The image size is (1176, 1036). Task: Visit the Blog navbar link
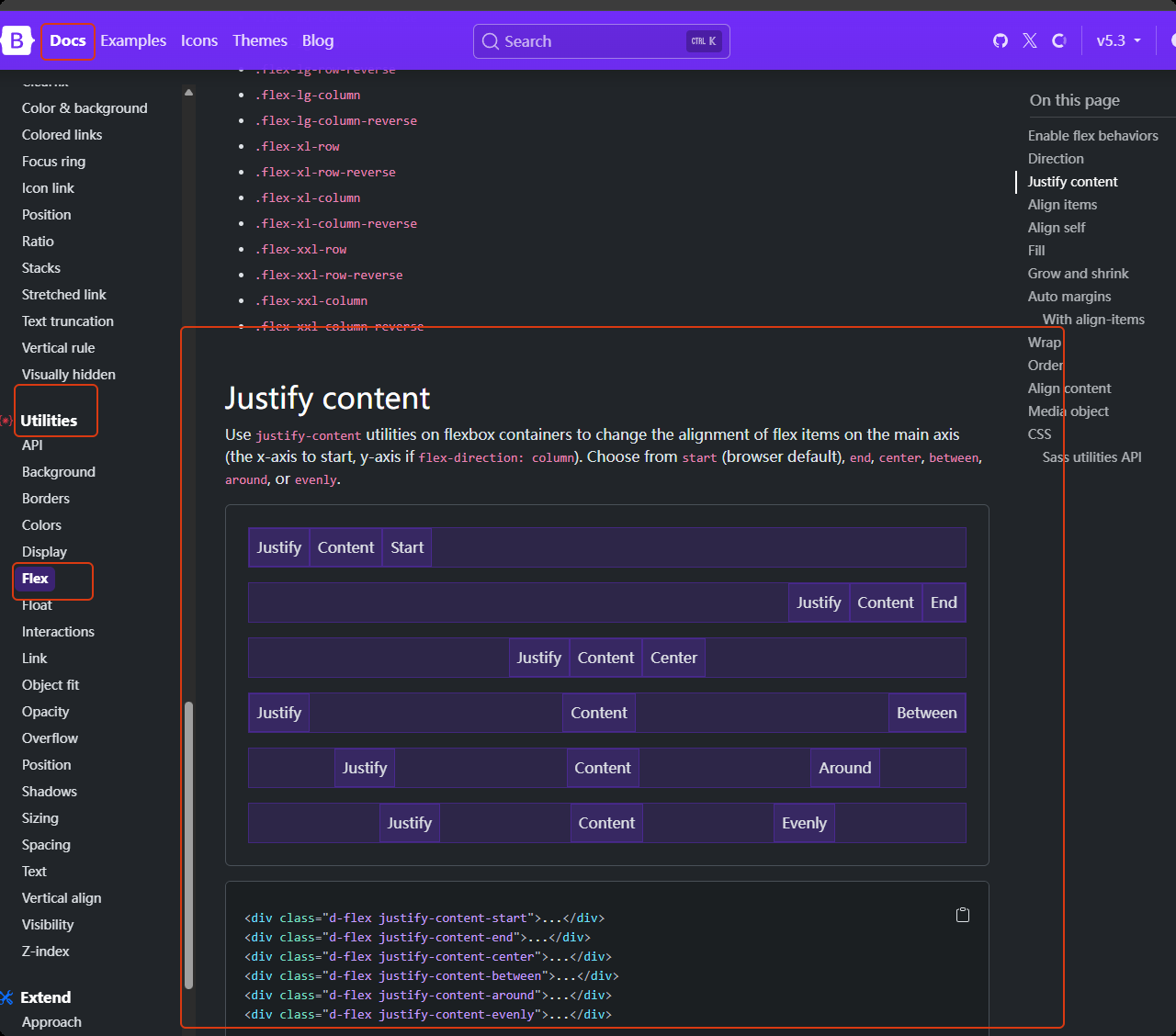(318, 40)
